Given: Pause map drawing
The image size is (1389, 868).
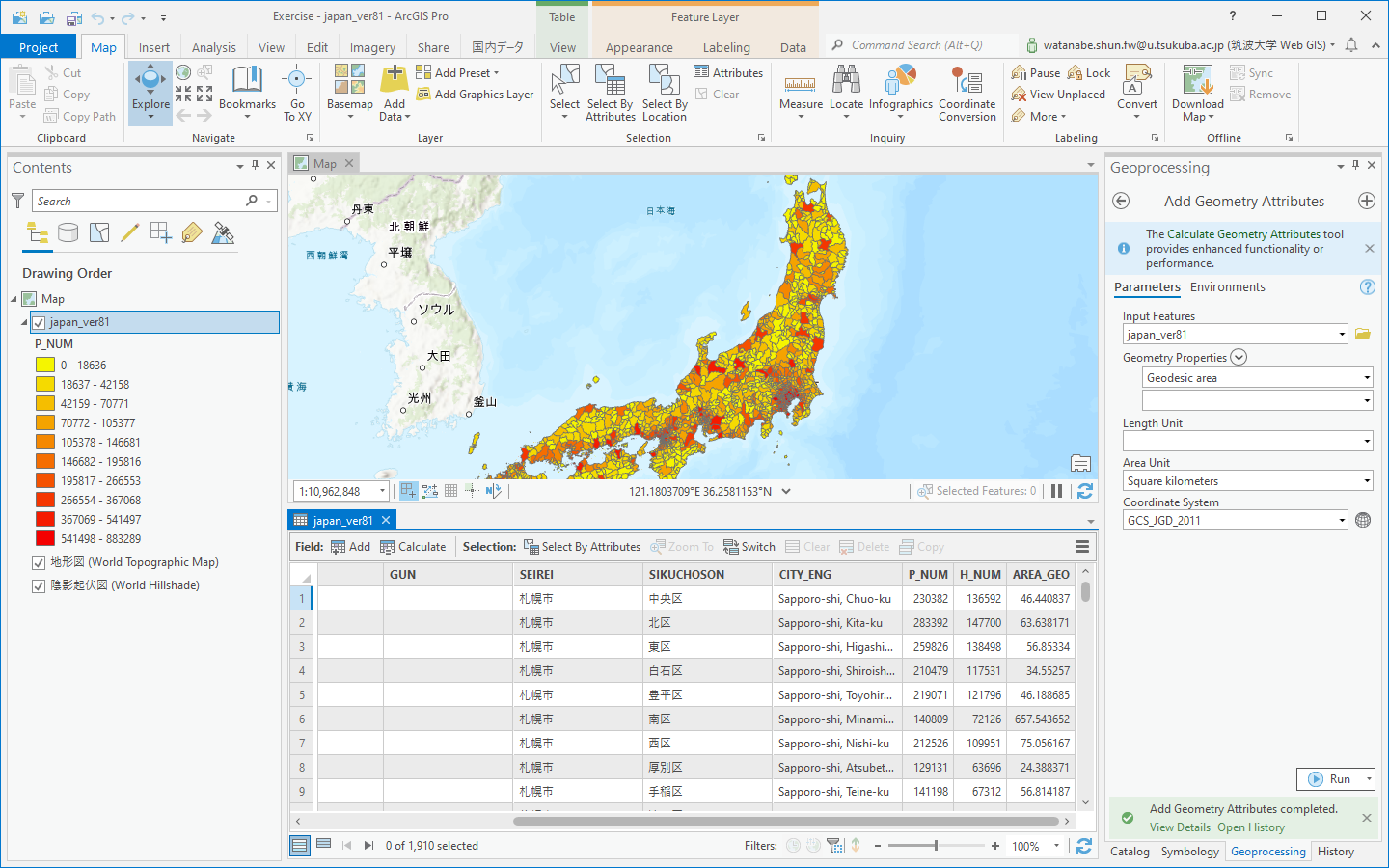Looking at the screenshot, I should coord(1056,491).
